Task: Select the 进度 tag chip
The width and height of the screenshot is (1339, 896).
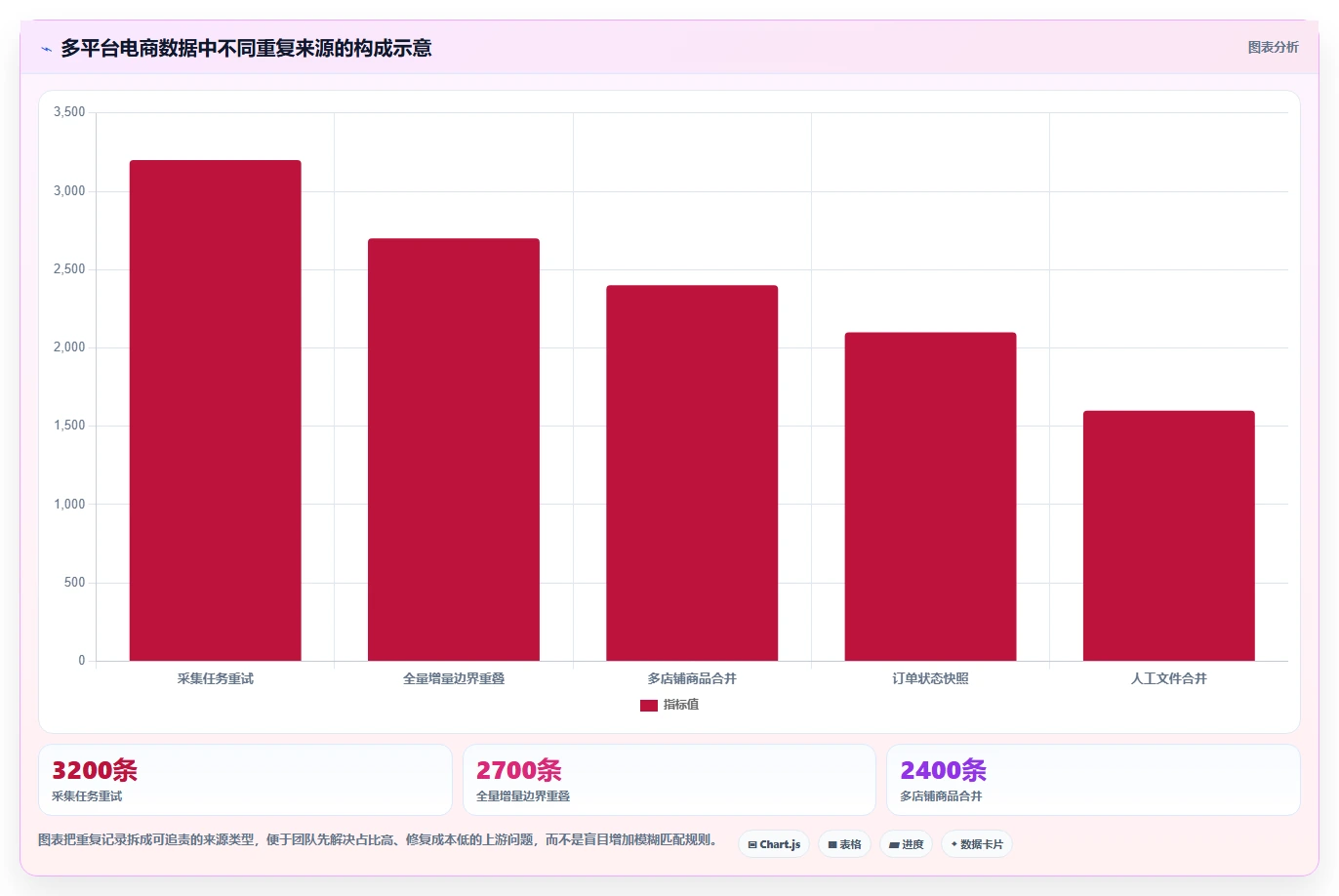Action: pos(906,844)
